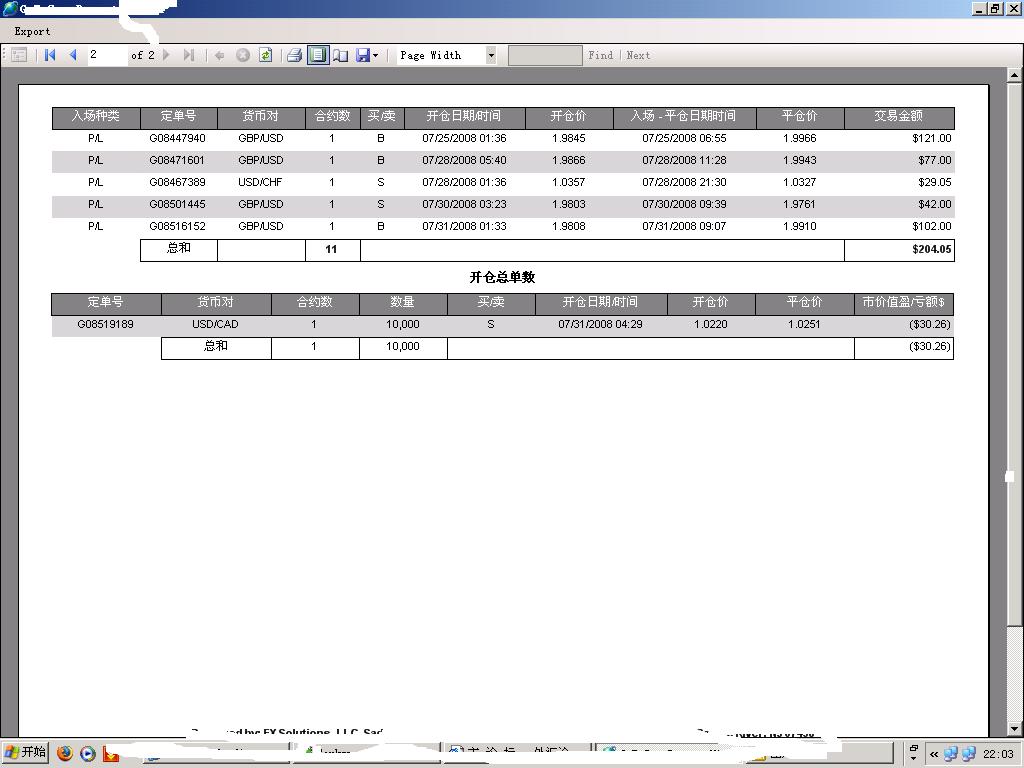Screen dimensions: 1024x768
Task: Click the 开仓总单数 section heading
Action: [x=502, y=278]
